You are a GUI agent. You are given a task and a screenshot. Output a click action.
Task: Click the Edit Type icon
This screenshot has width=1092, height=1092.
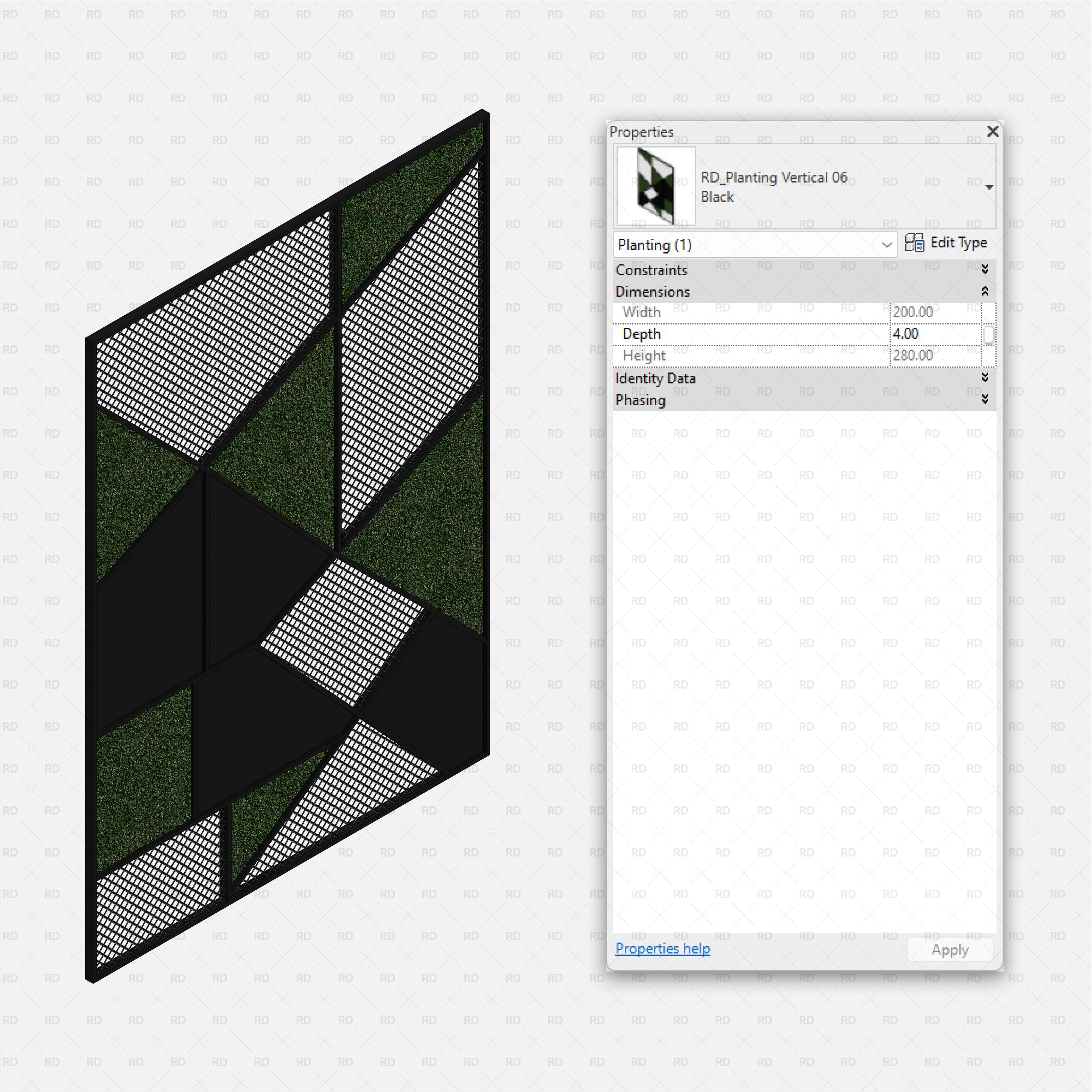pos(914,243)
